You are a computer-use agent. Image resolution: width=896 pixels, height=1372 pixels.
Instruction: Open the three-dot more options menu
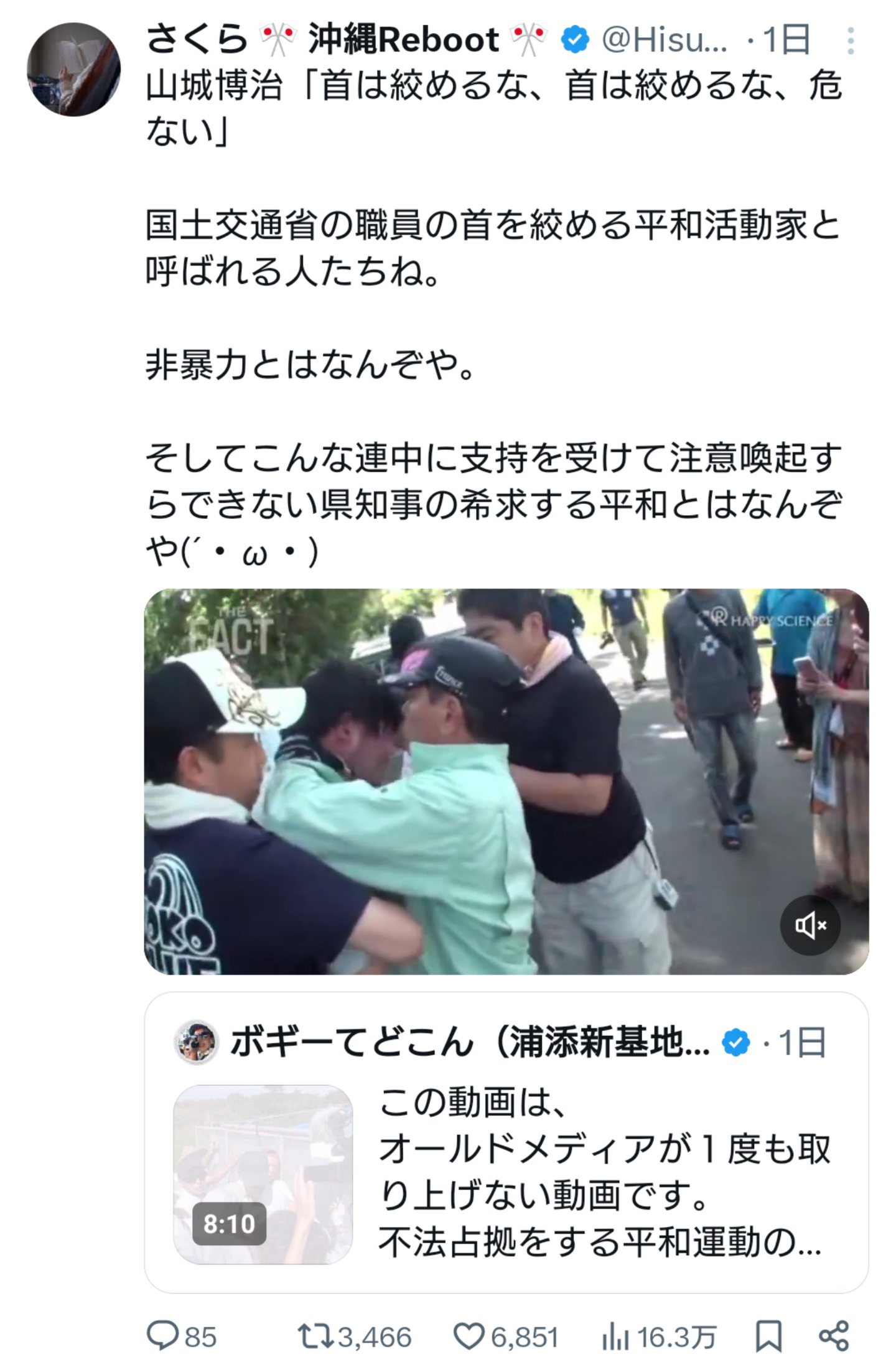tap(850, 41)
